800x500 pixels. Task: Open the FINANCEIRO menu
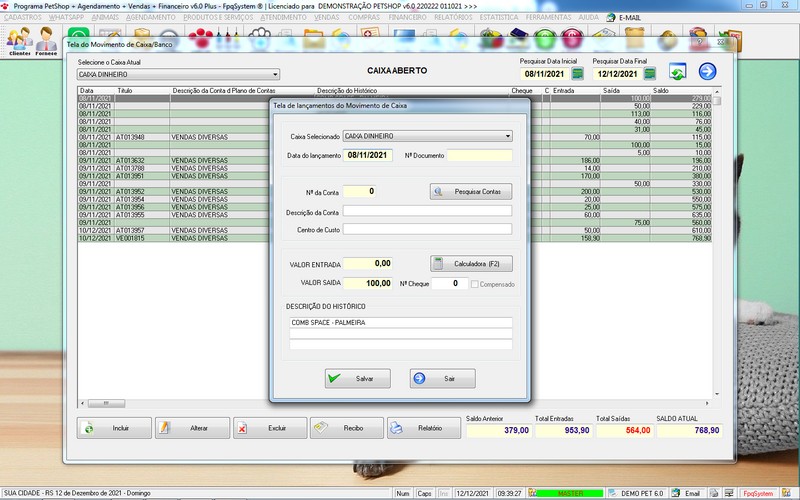coord(407,17)
